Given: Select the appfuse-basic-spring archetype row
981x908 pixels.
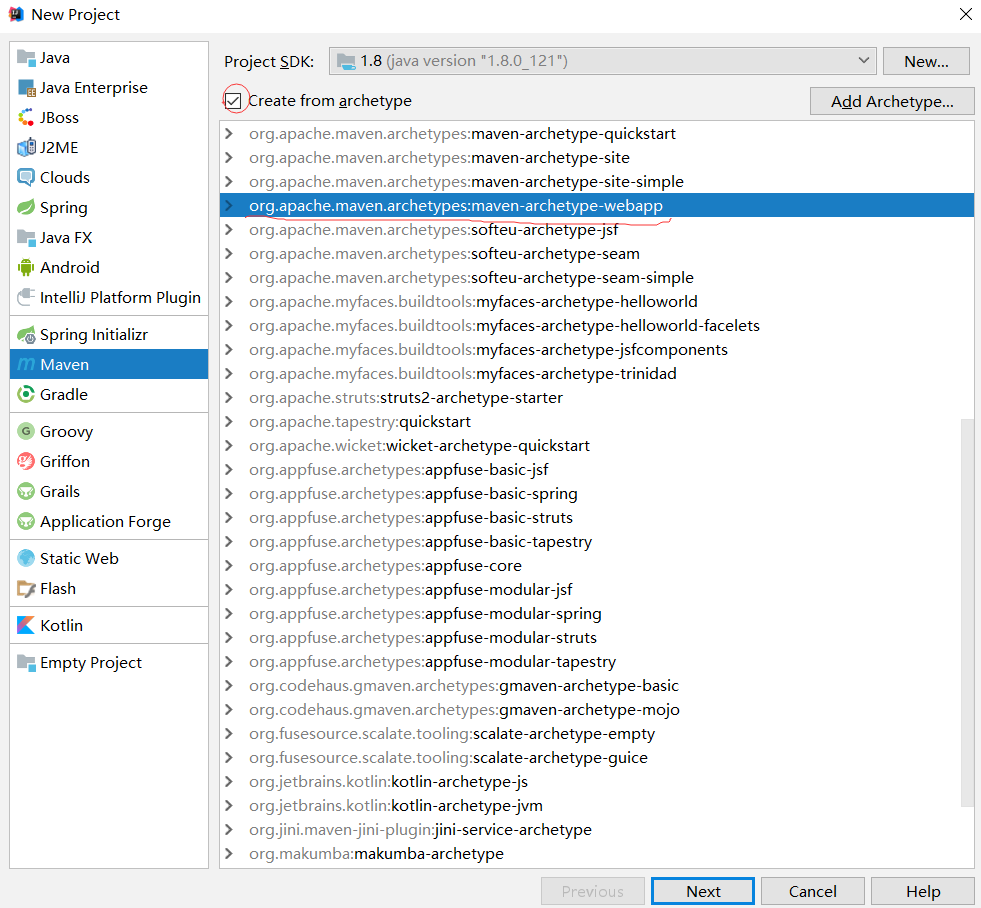Looking at the screenshot, I should [596, 494].
